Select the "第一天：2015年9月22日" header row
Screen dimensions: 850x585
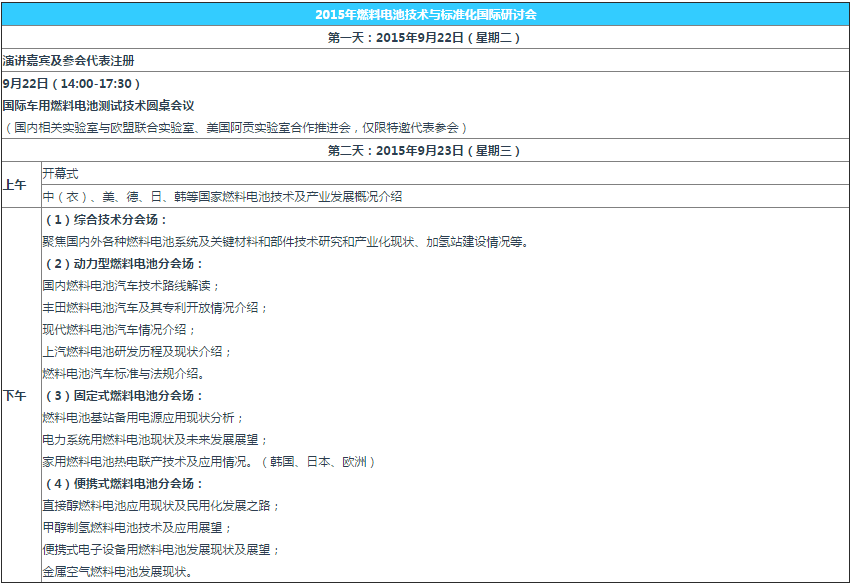(x=424, y=38)
